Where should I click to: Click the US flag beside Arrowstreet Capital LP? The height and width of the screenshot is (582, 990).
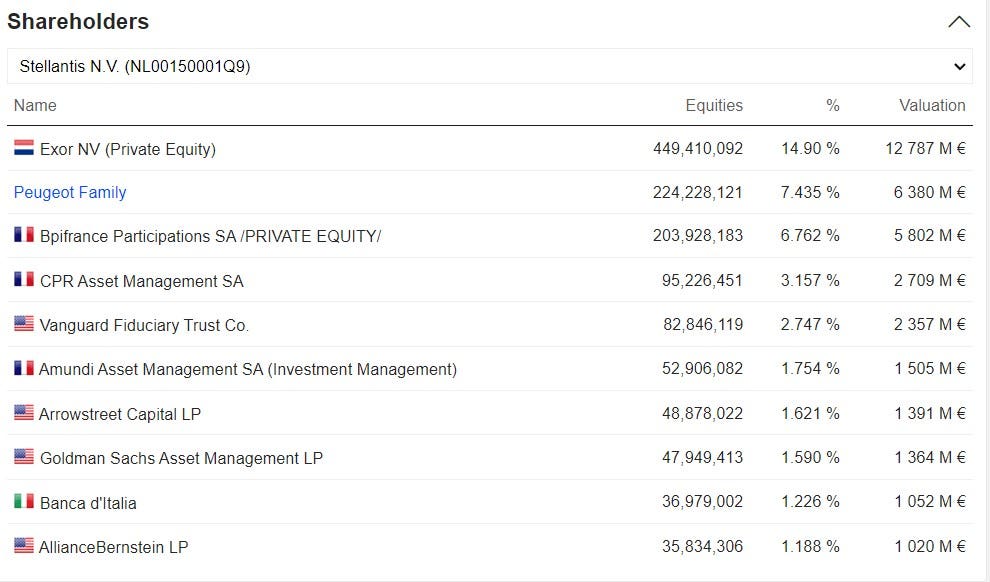click(24, 412)
